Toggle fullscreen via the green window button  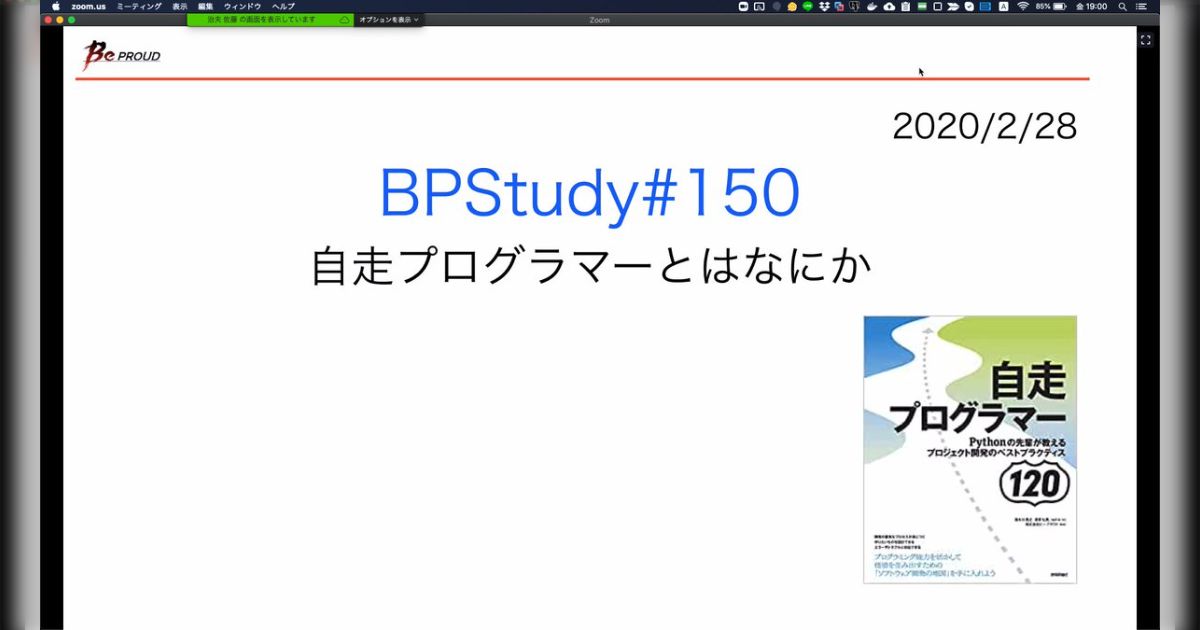[x=72, y=19]
